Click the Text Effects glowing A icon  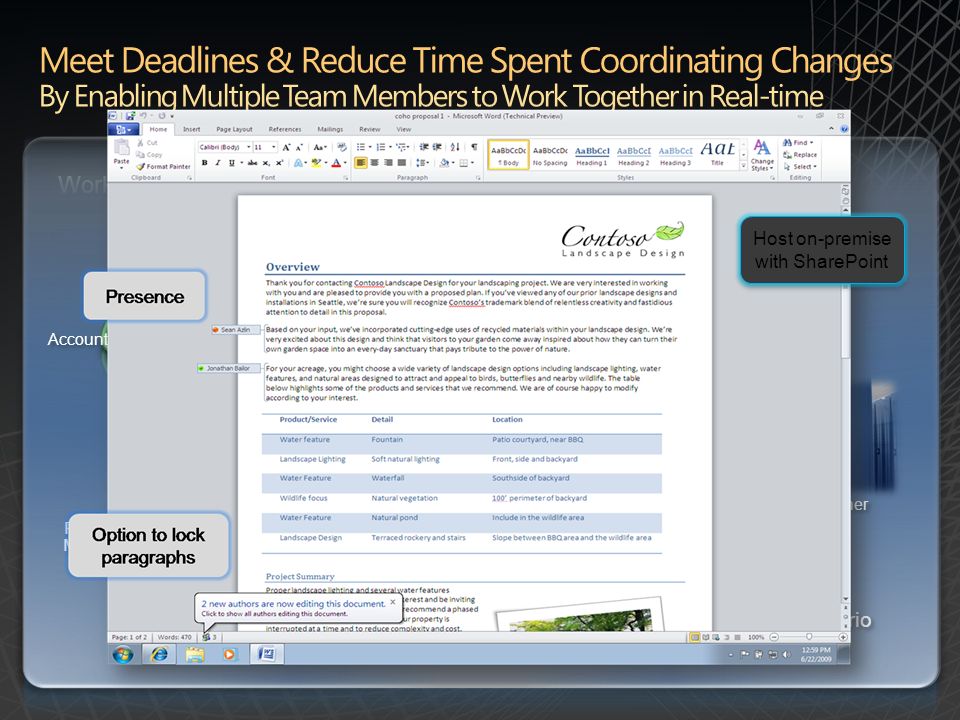click(298, 163)
